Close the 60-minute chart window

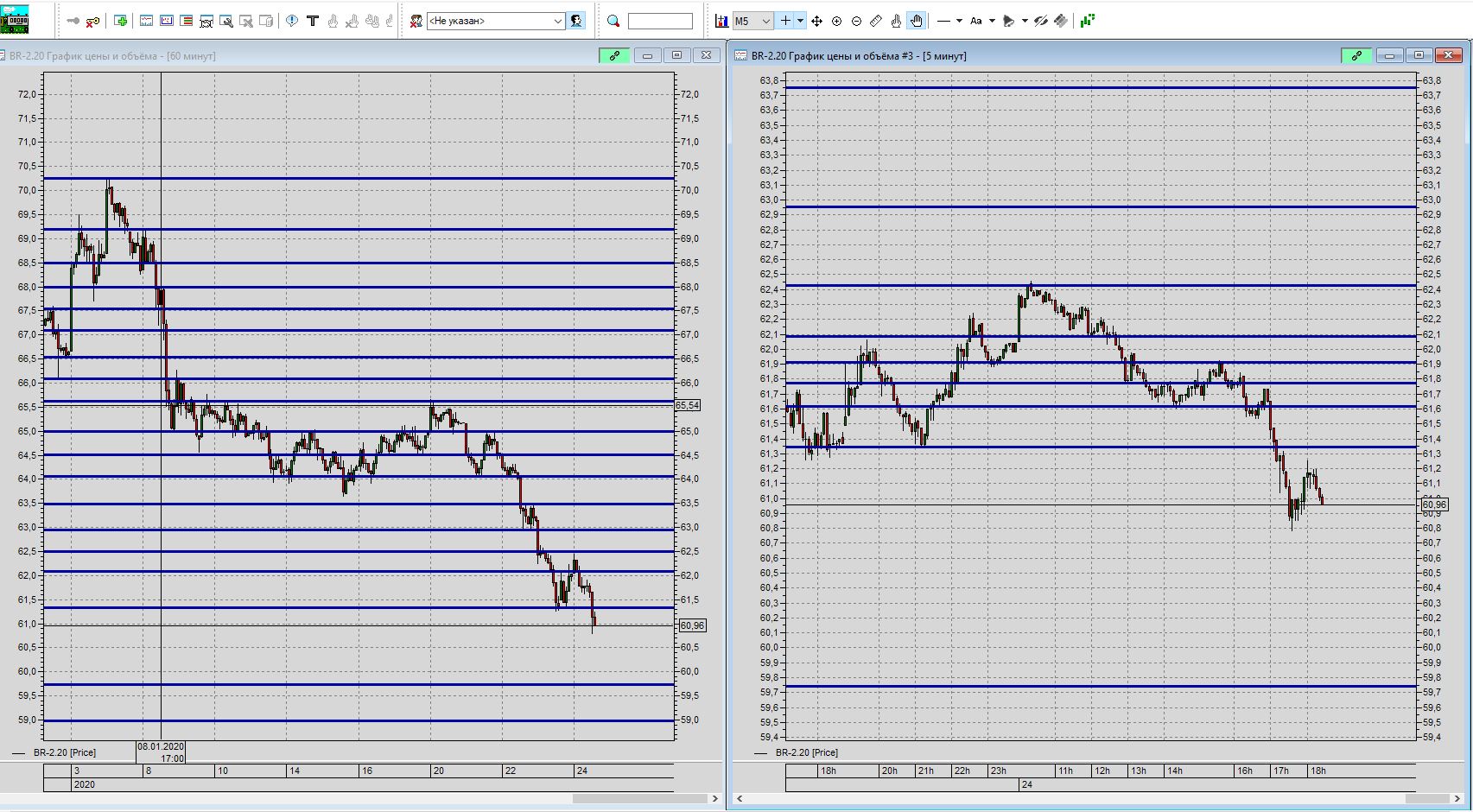(706, 55)
